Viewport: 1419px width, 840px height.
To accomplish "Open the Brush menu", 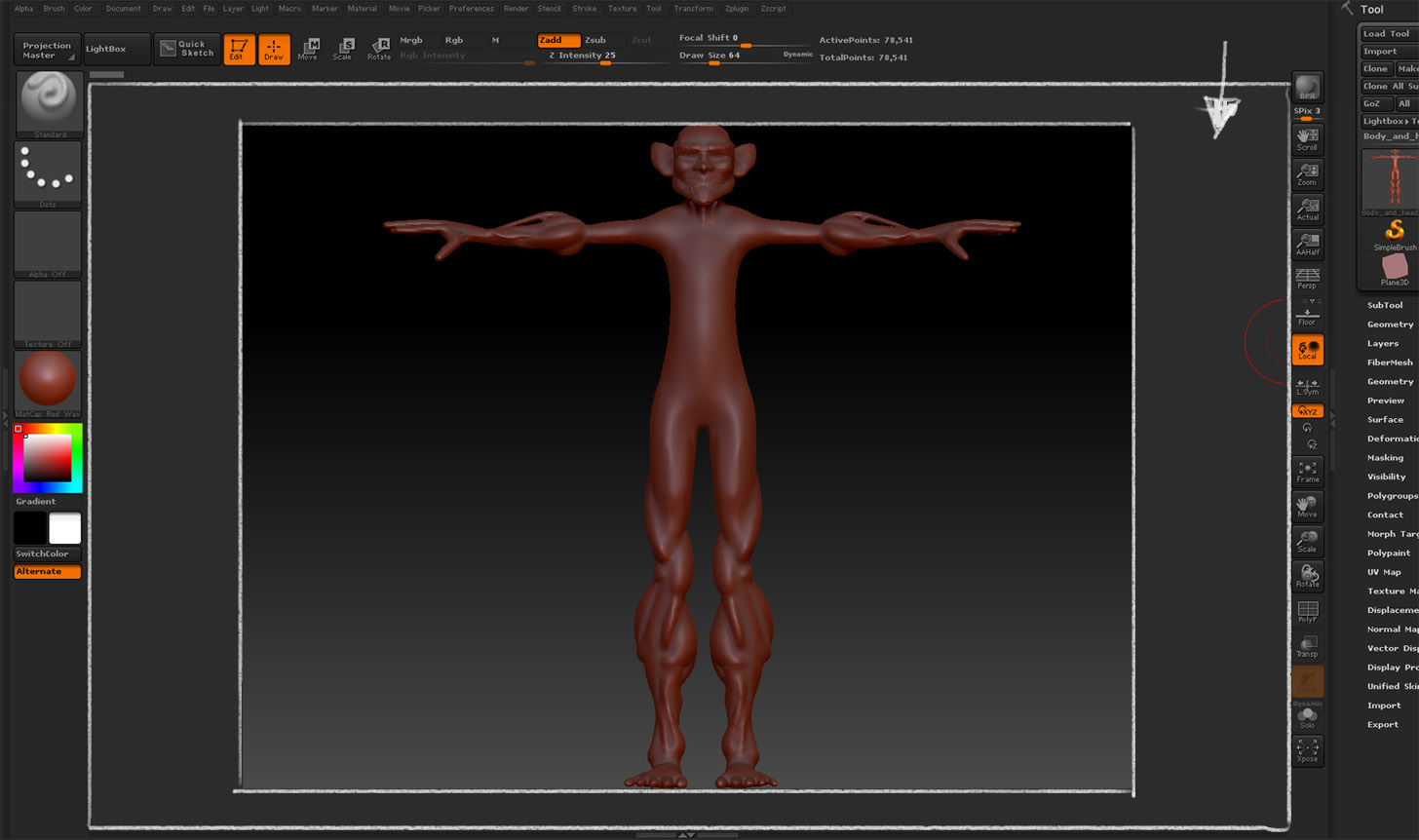I will tap(55, 9).
